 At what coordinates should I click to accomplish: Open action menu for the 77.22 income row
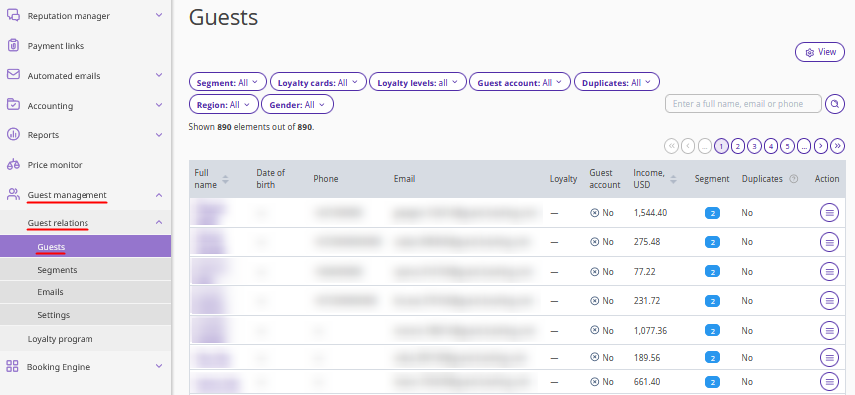click(x=829, y=271)
